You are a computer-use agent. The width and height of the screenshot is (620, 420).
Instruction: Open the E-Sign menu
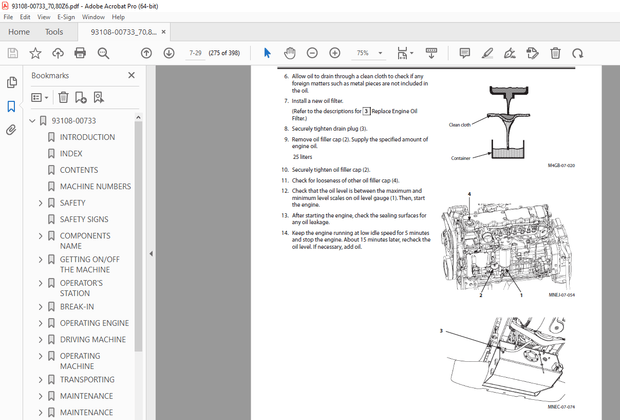click(x=66, y=17)
